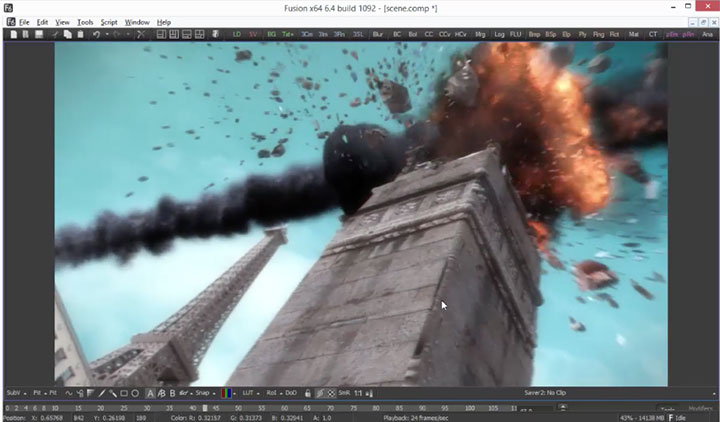The height and width of the screenshot is (422, 720).
Task: Open the RoI dropdown arrow
Action: point(281,394)
